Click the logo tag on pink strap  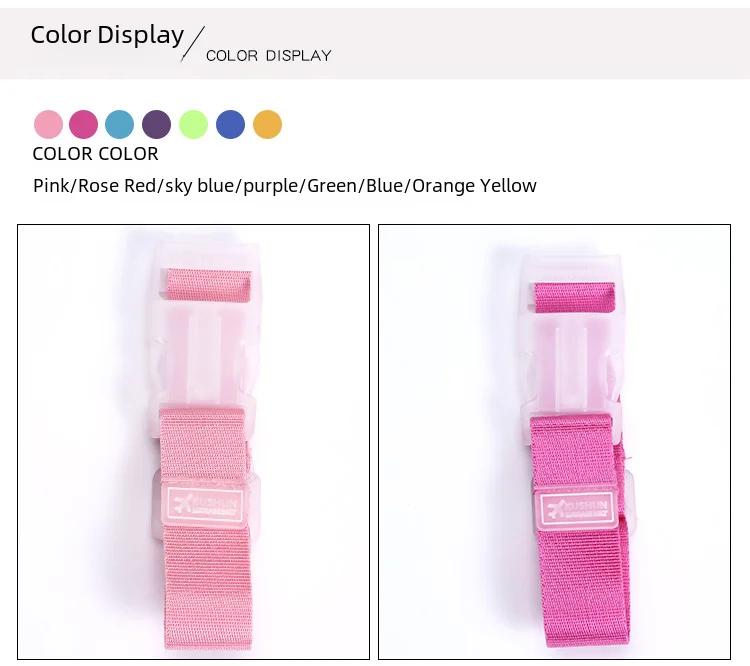[x=206, y=505]
